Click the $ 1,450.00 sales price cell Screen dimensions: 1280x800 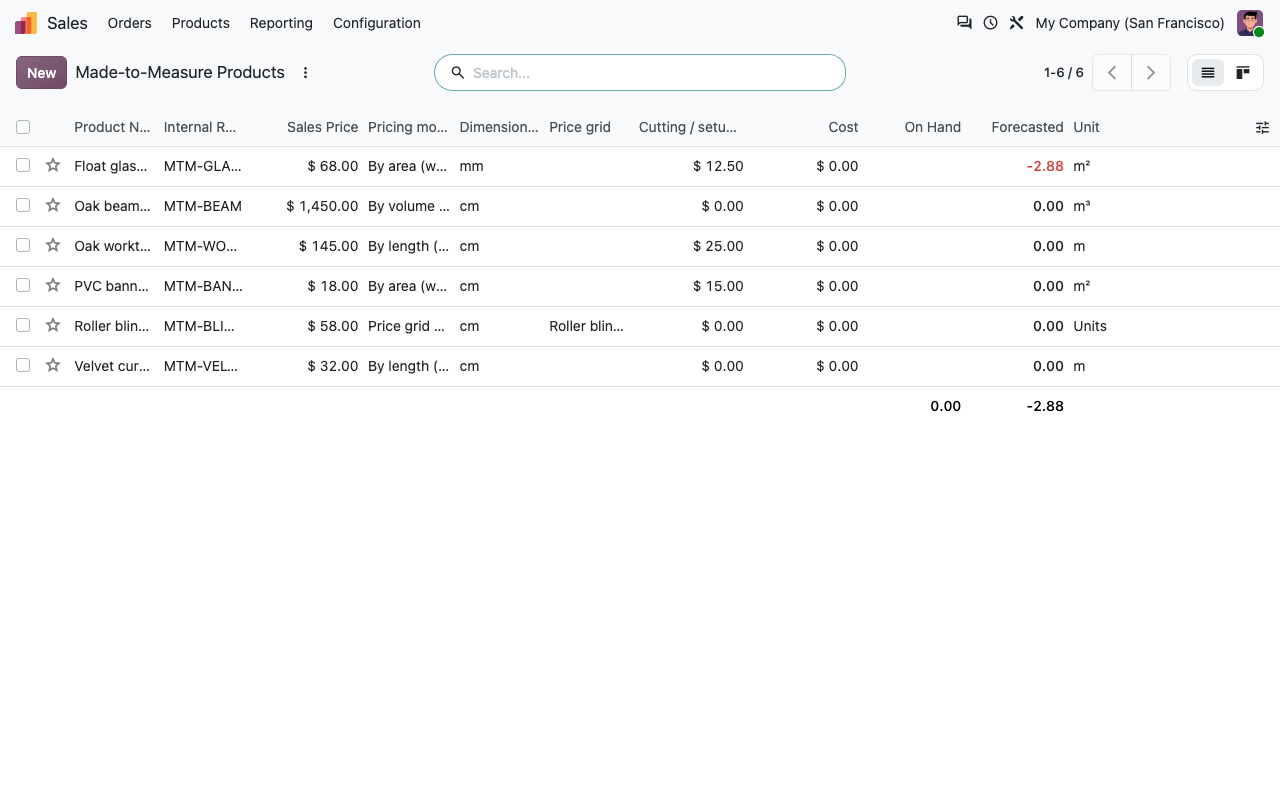tap(322, 206)
